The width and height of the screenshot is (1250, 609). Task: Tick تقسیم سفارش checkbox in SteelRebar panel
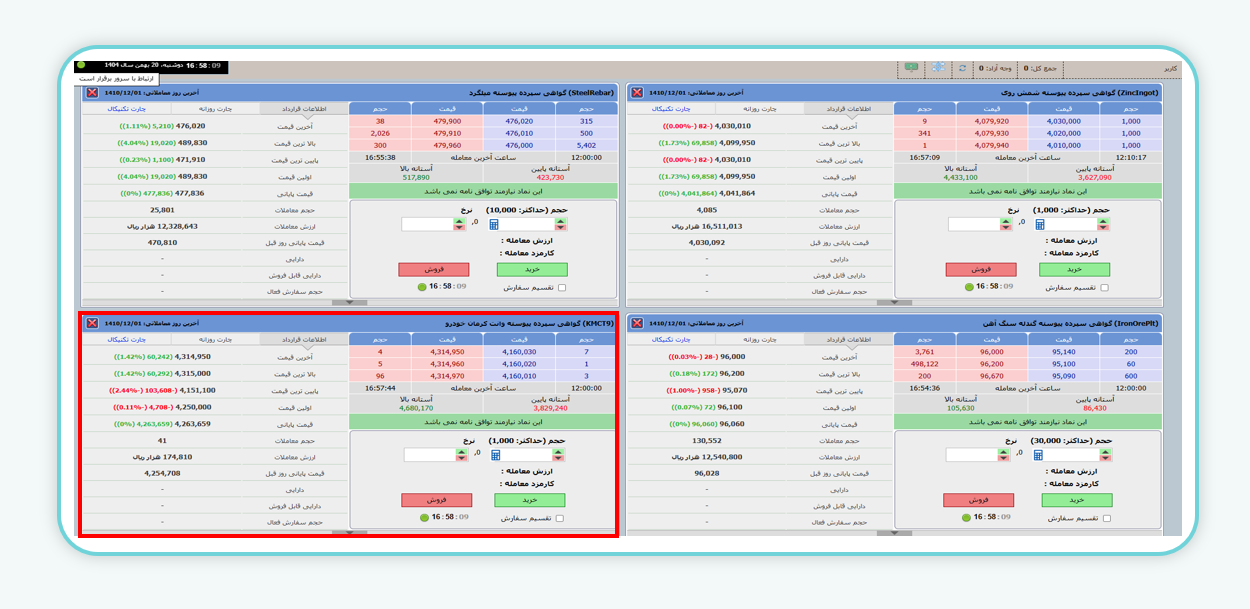560,288
